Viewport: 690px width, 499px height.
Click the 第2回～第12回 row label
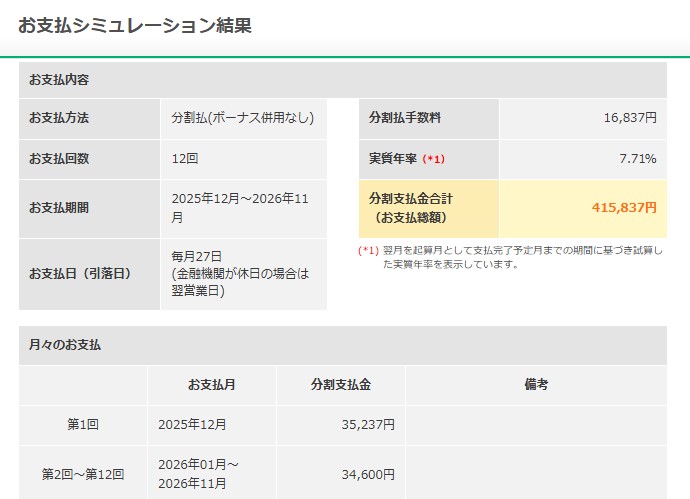click(x=83, y=474)
